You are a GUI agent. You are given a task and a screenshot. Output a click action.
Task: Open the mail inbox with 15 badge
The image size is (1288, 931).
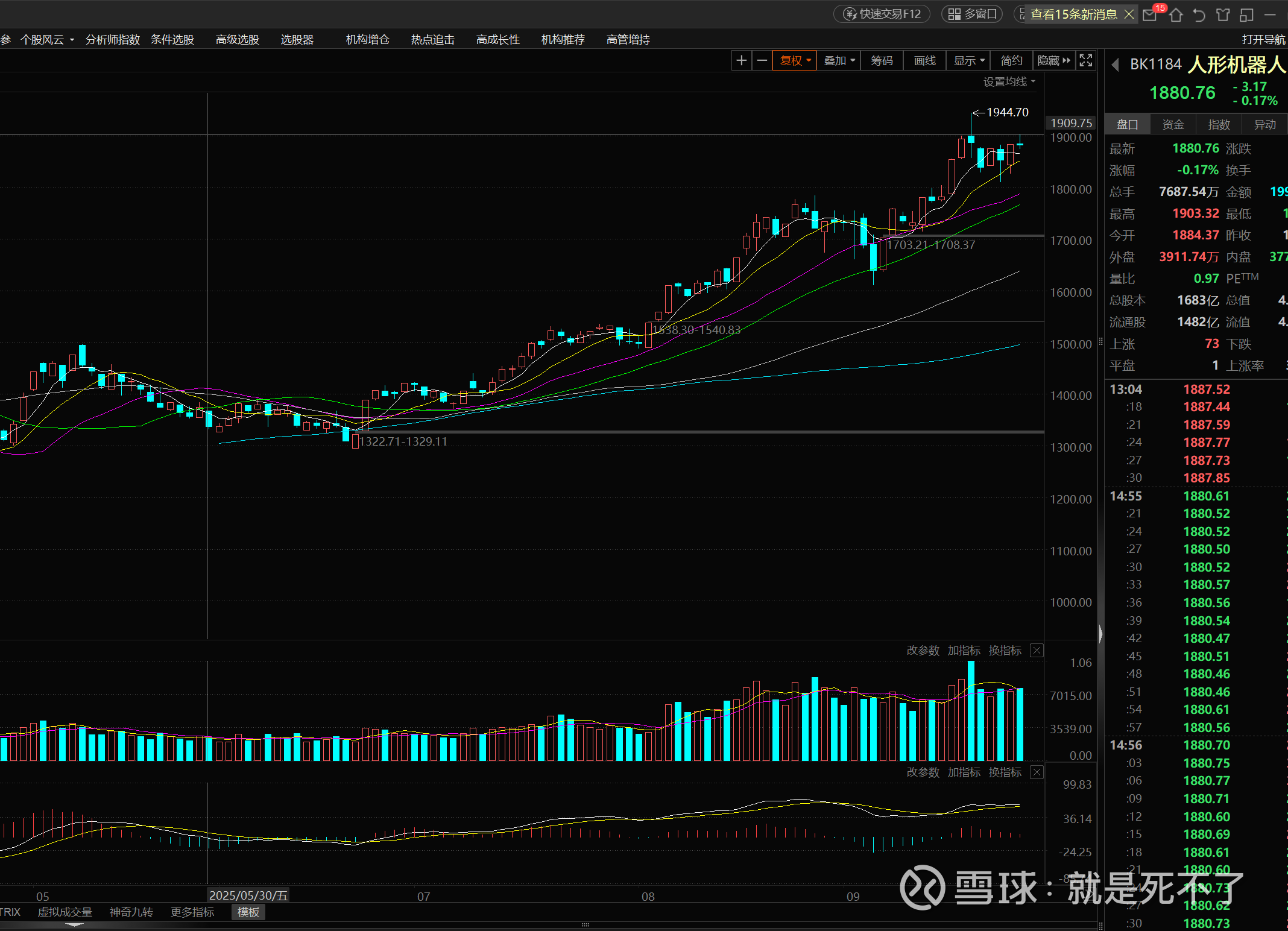(1150, 14)
